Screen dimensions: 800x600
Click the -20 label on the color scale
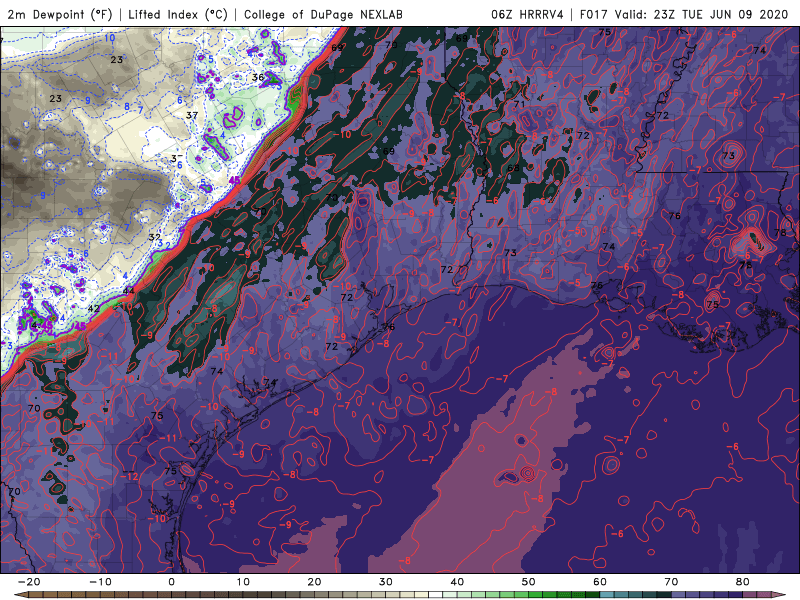click(29, 582)
